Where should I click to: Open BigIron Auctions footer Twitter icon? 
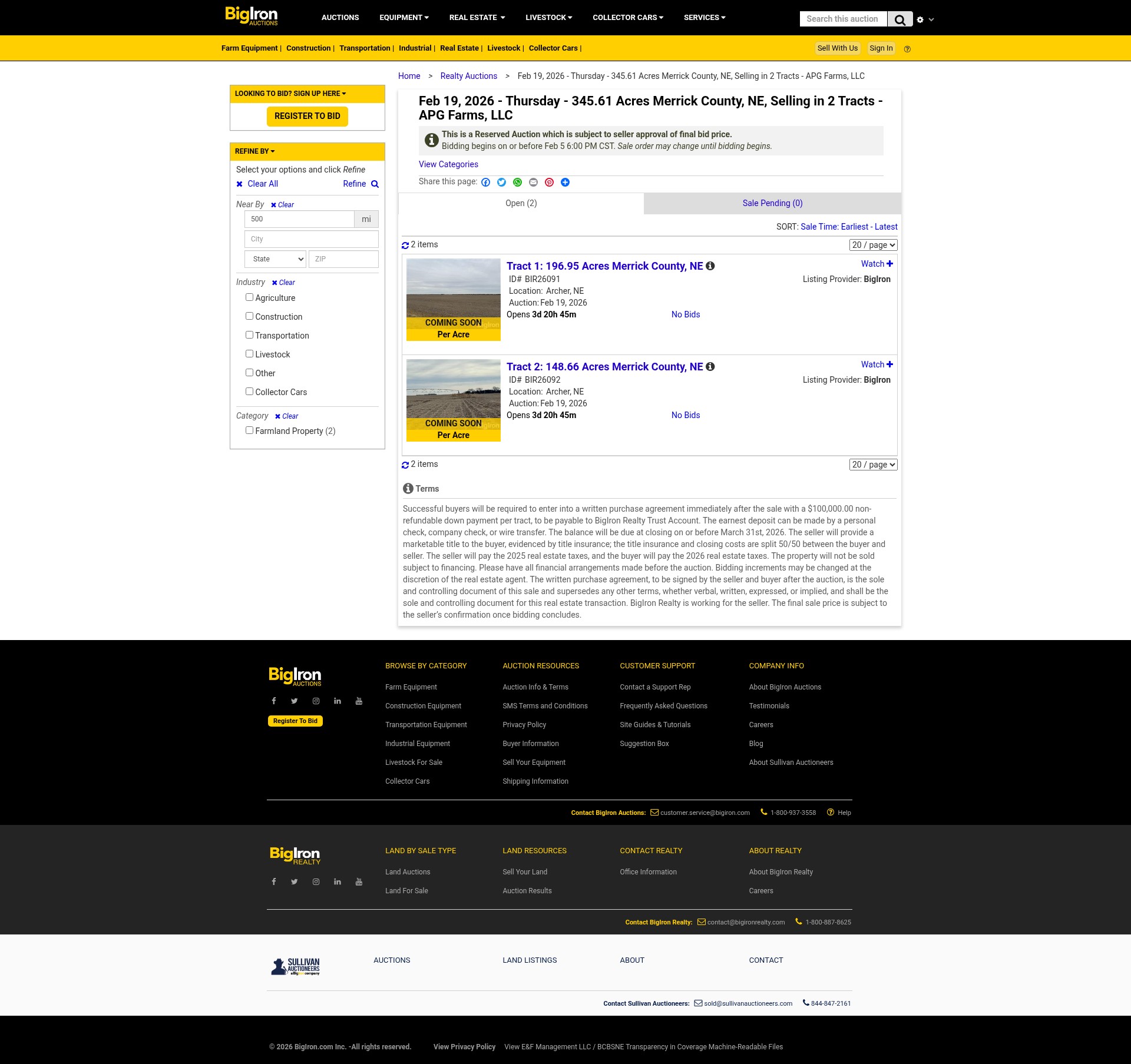[295, 701]
